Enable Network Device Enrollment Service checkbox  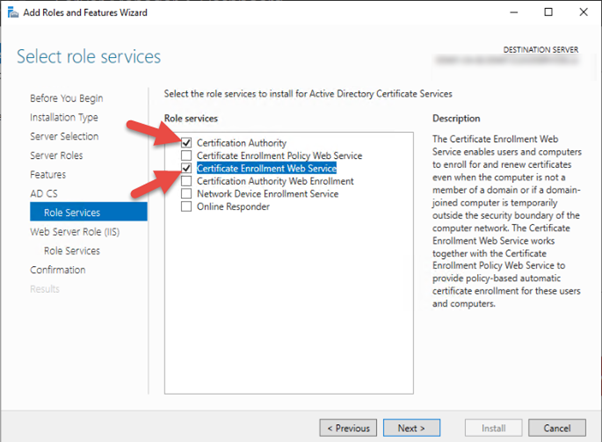[186, 194]
